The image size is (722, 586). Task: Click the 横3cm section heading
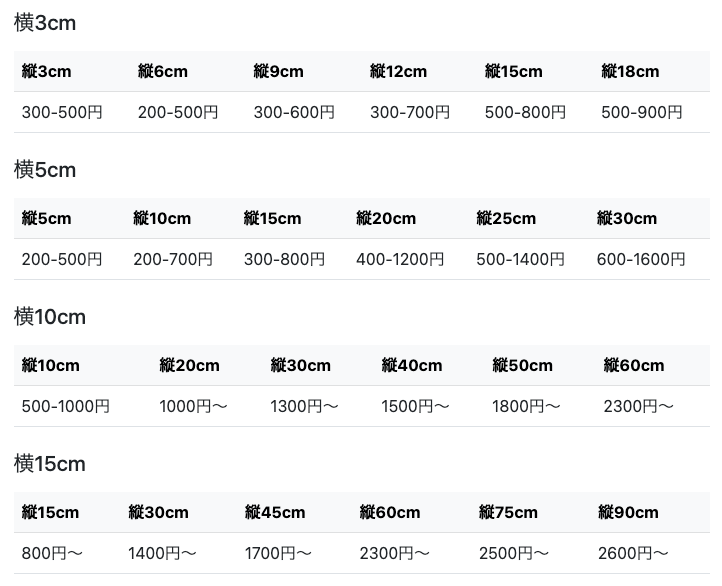[45, 23]
